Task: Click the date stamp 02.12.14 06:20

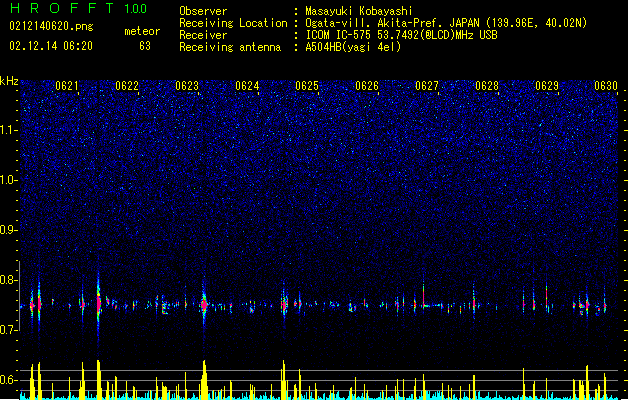Action: pos(51,46)
